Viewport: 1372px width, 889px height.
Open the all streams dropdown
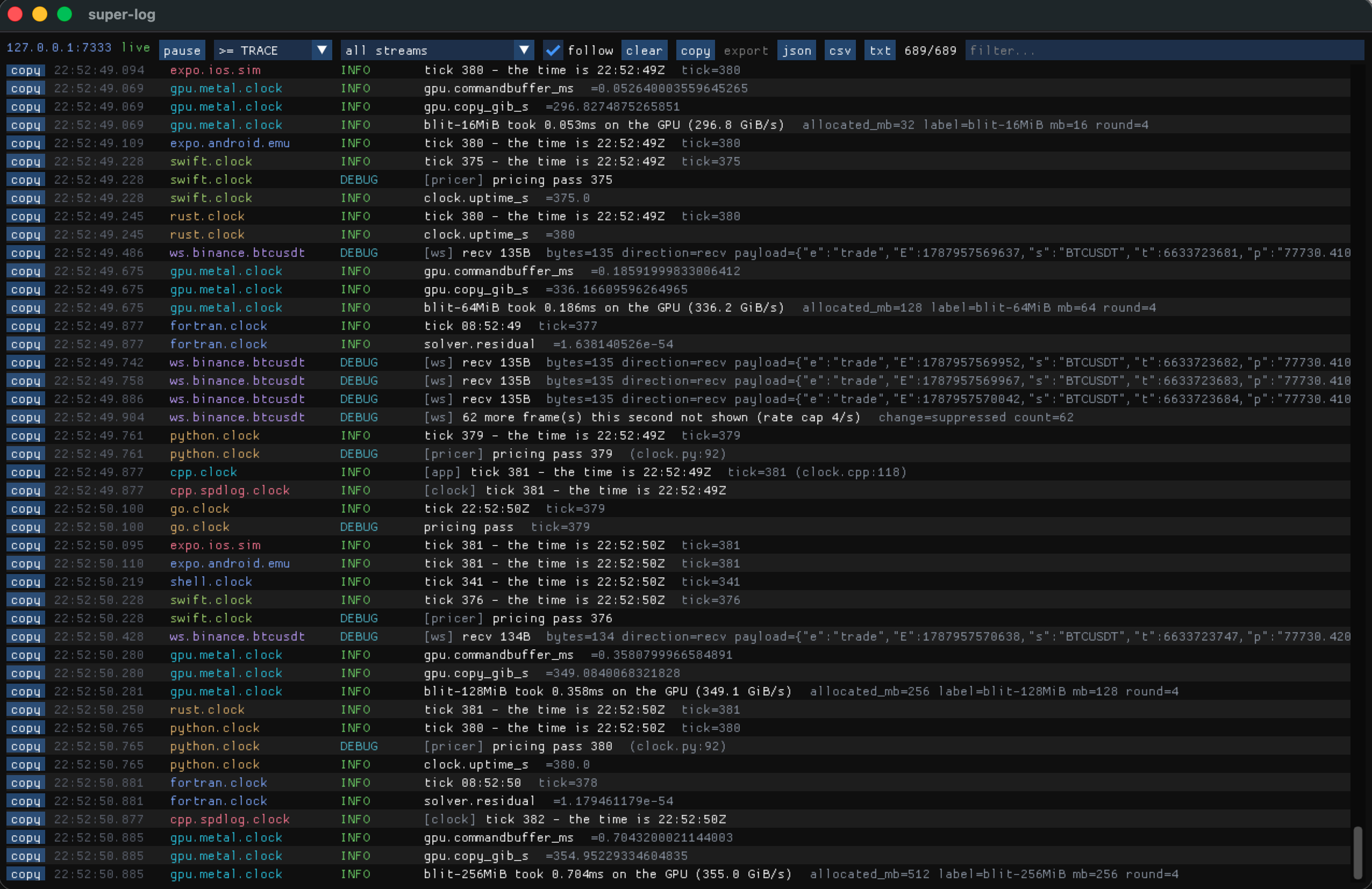pos(437,51)
